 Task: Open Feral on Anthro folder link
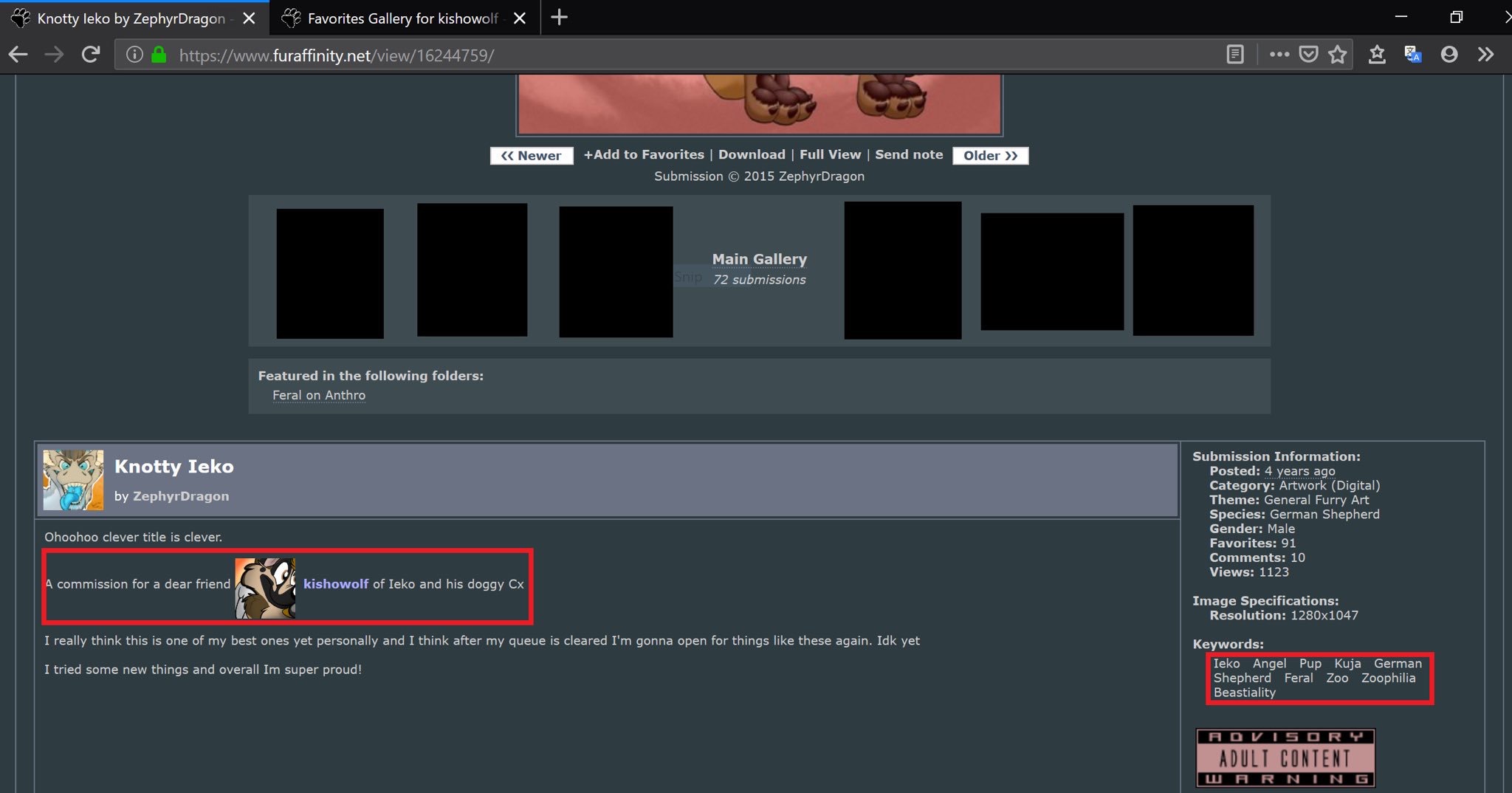(319, 395)
